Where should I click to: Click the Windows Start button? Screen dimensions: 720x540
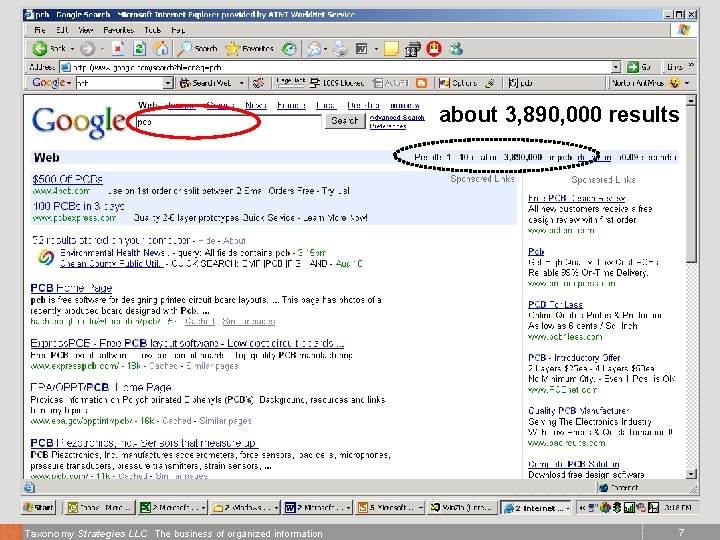coord(39,507)
